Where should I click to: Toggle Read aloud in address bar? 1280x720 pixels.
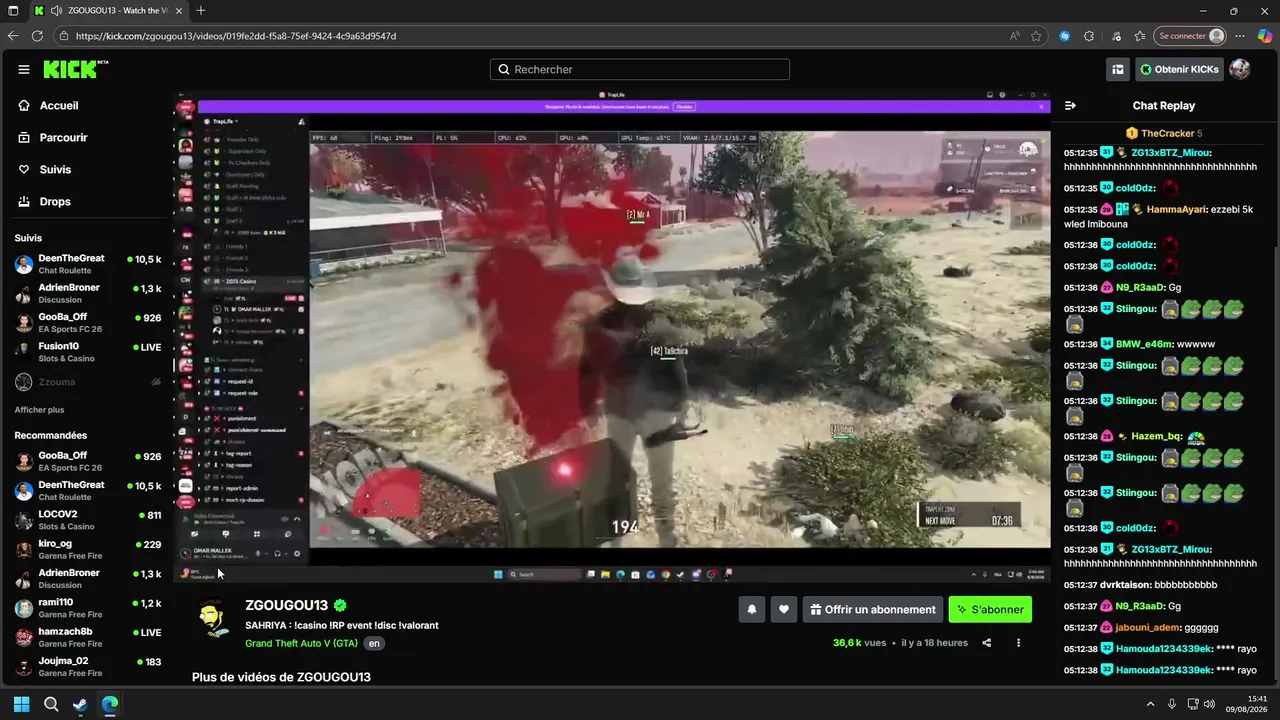[1015, 36]
